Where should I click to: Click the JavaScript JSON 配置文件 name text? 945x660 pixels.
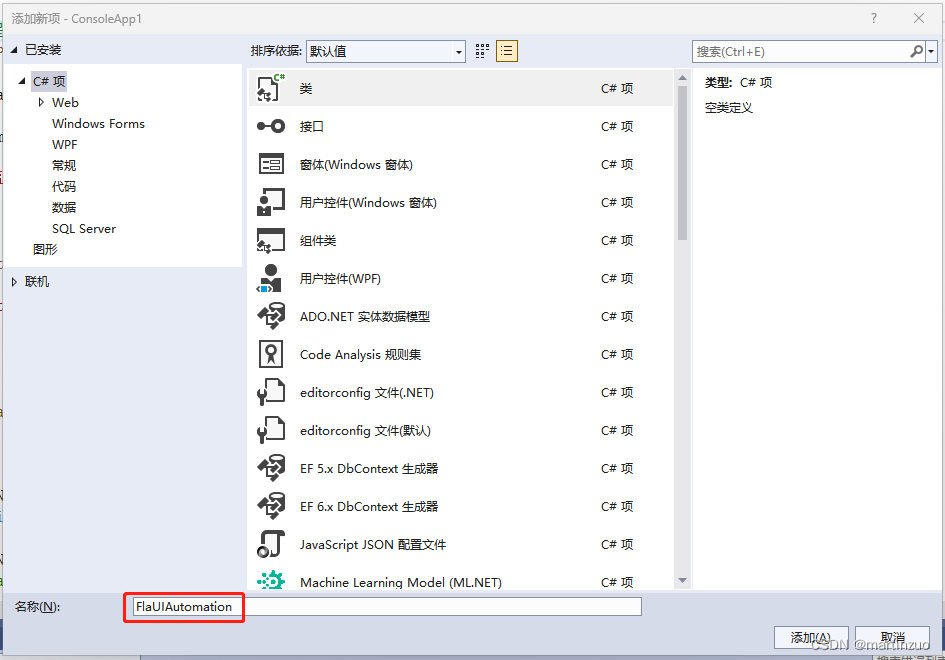click(373, 544)
